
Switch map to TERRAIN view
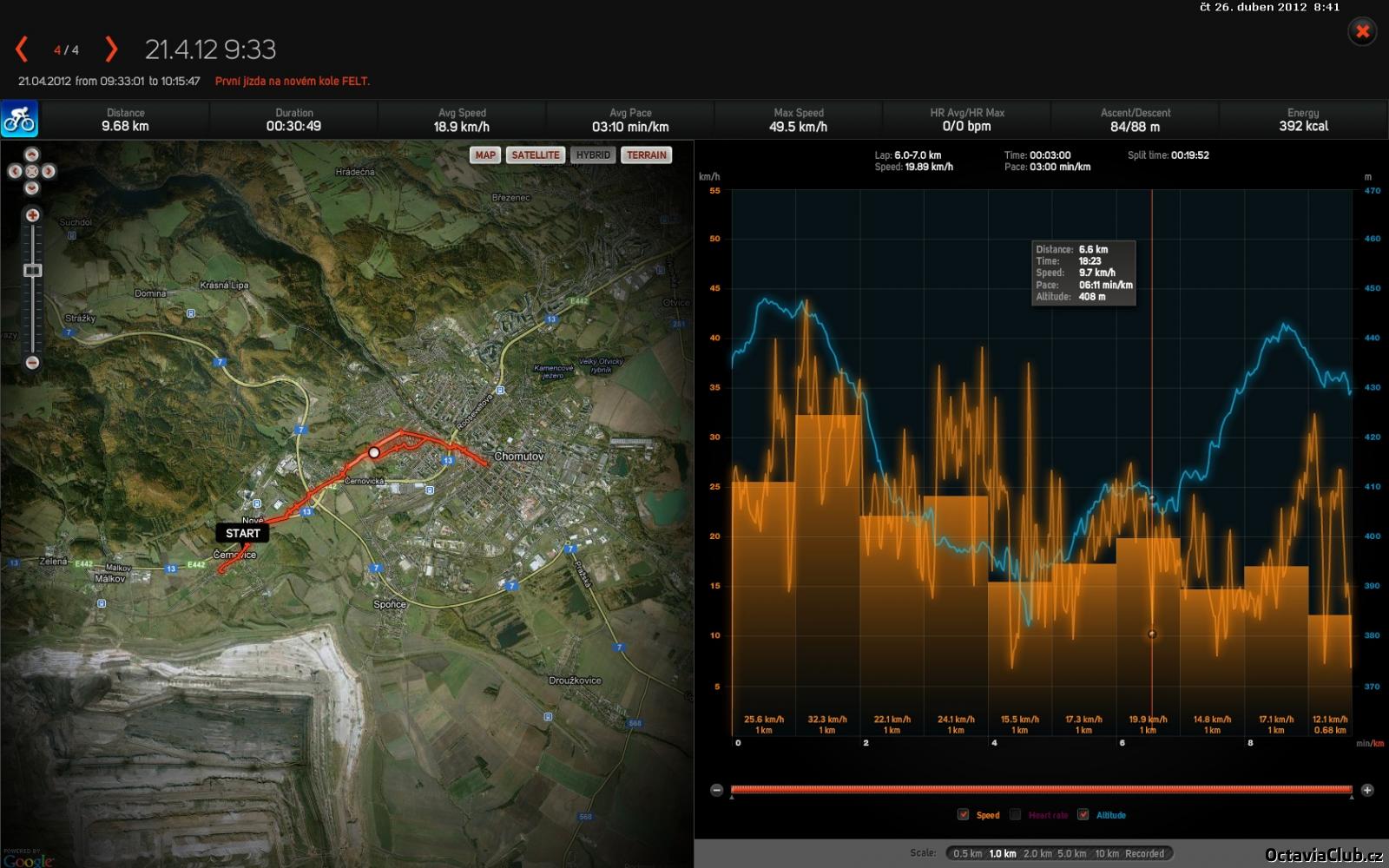[x=647, y=155]
